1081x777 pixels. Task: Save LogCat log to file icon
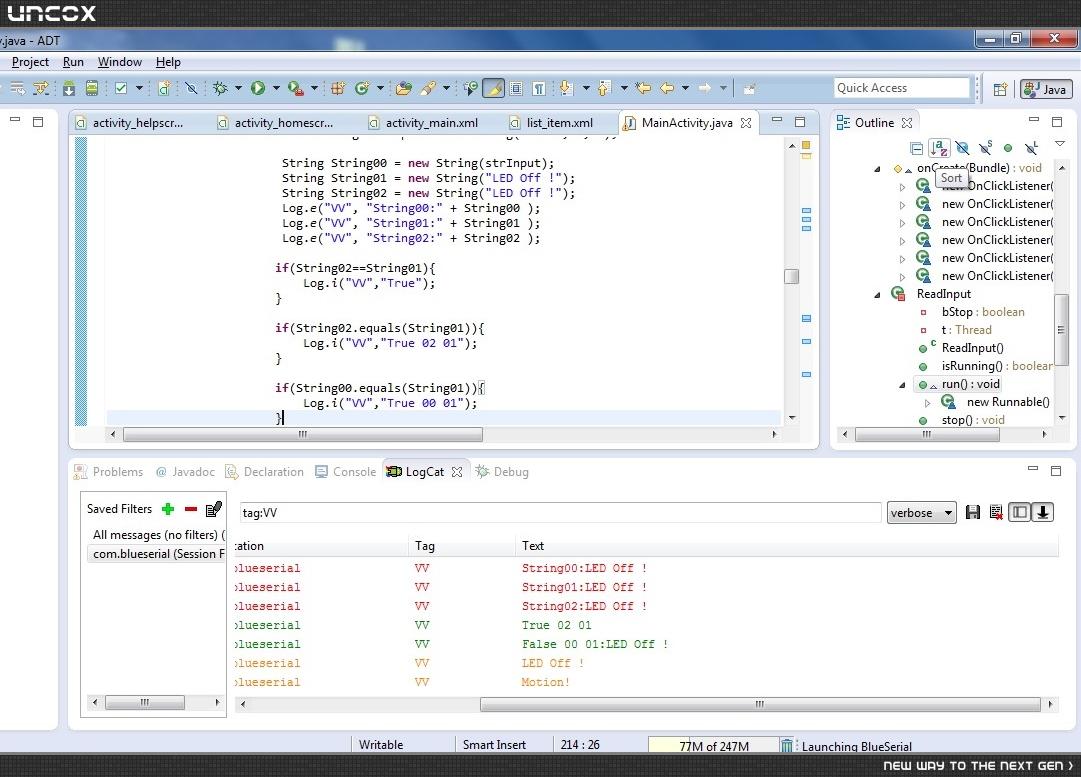point(973,512)
